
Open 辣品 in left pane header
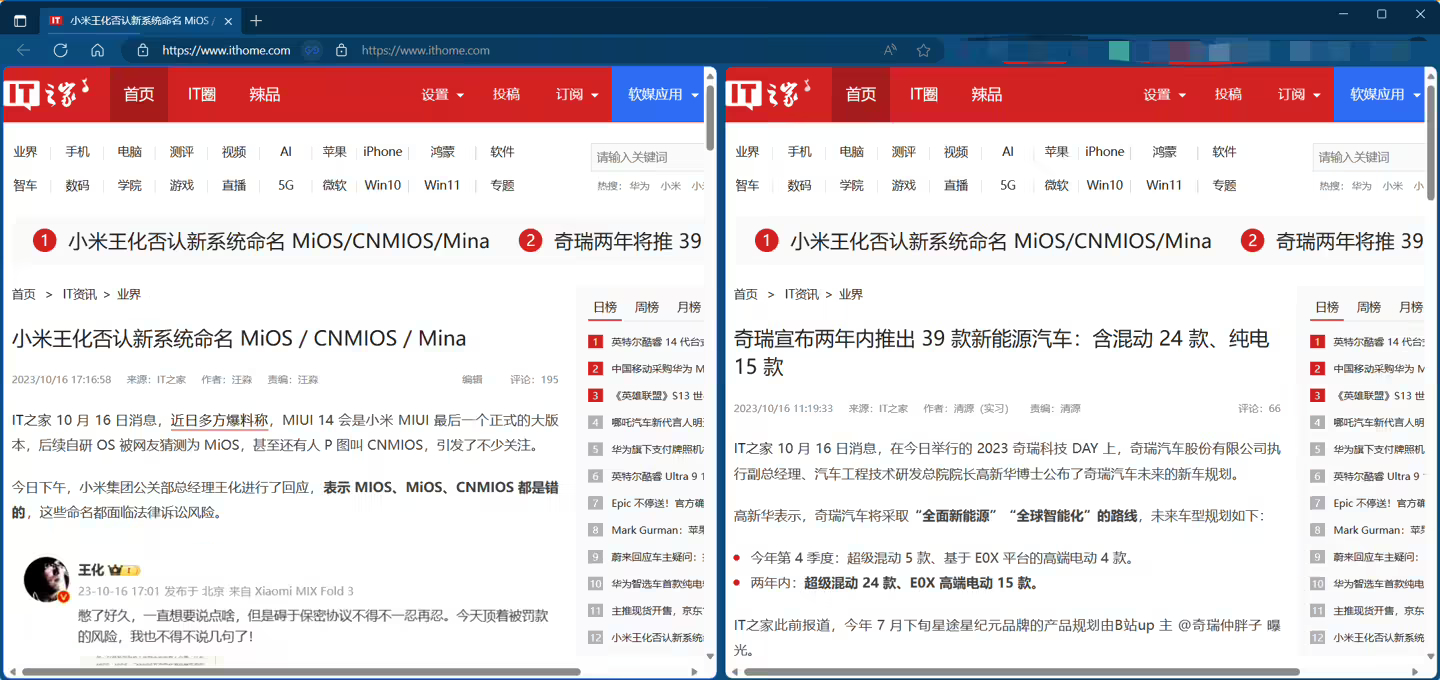tap(265, 94)
